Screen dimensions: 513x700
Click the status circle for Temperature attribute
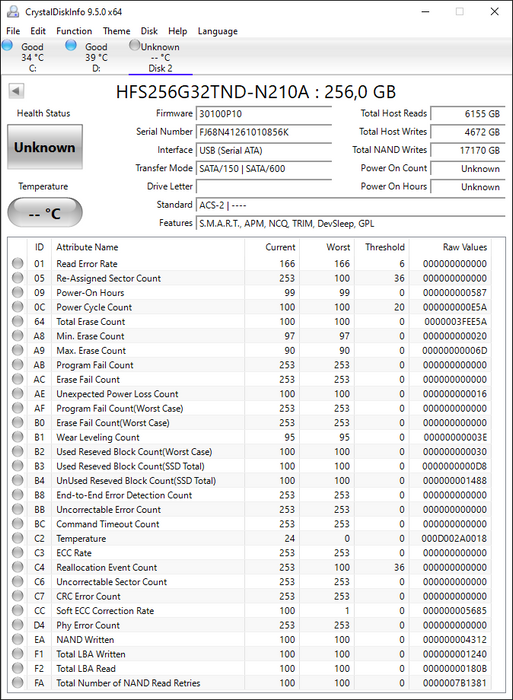click(18, 538)
